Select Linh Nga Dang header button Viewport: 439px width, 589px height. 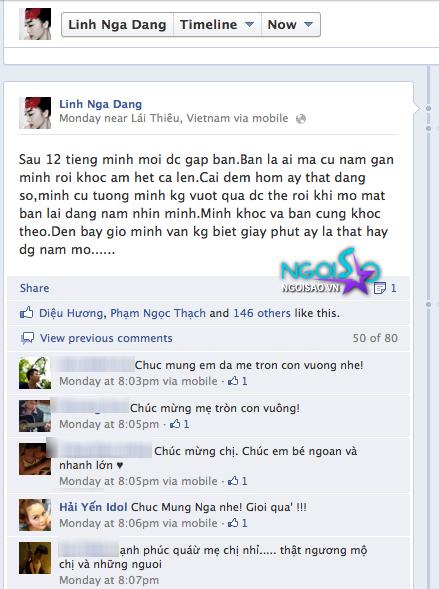click(x=117, y=24)
